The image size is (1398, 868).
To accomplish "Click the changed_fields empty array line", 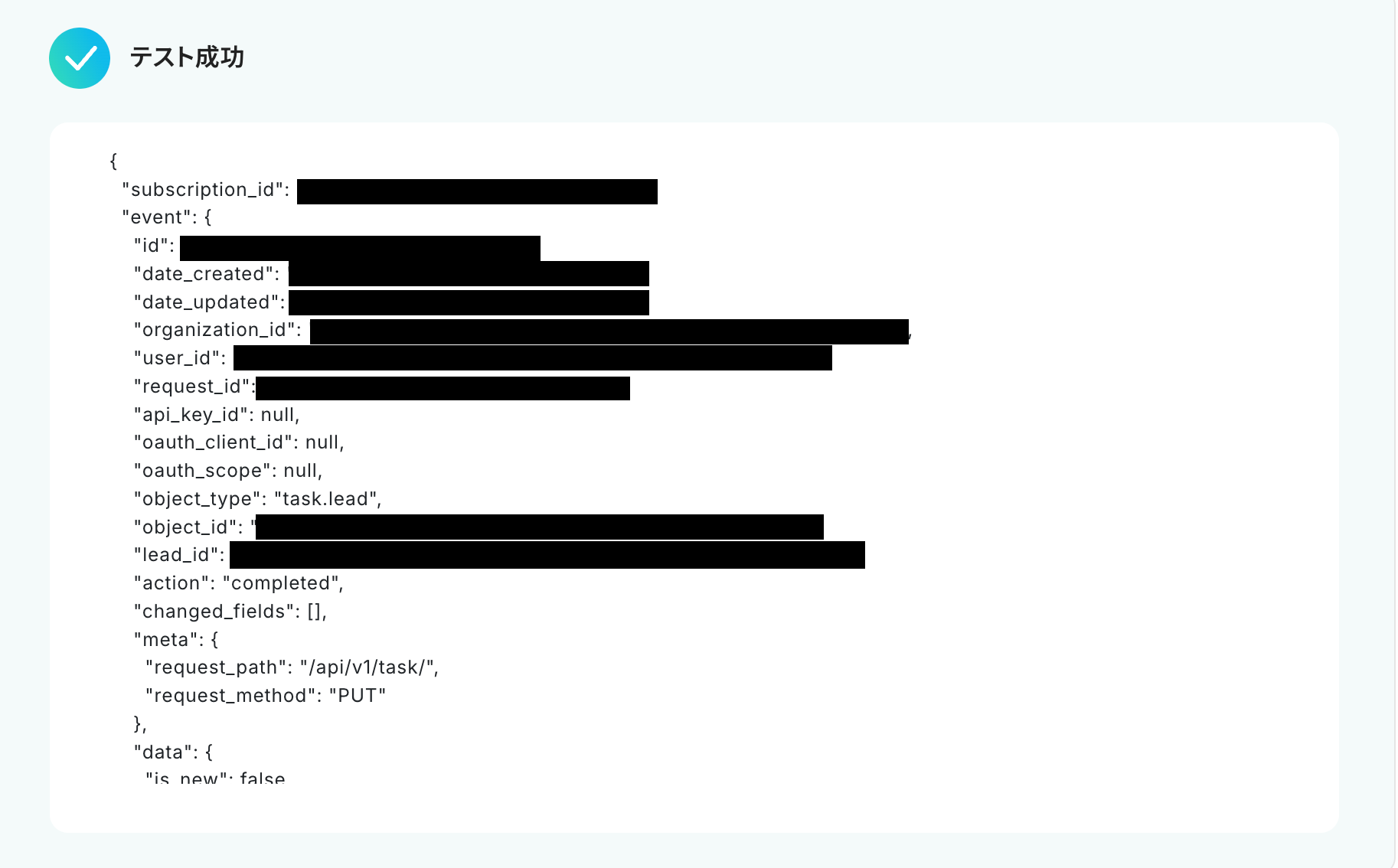I will pos(230,612).
